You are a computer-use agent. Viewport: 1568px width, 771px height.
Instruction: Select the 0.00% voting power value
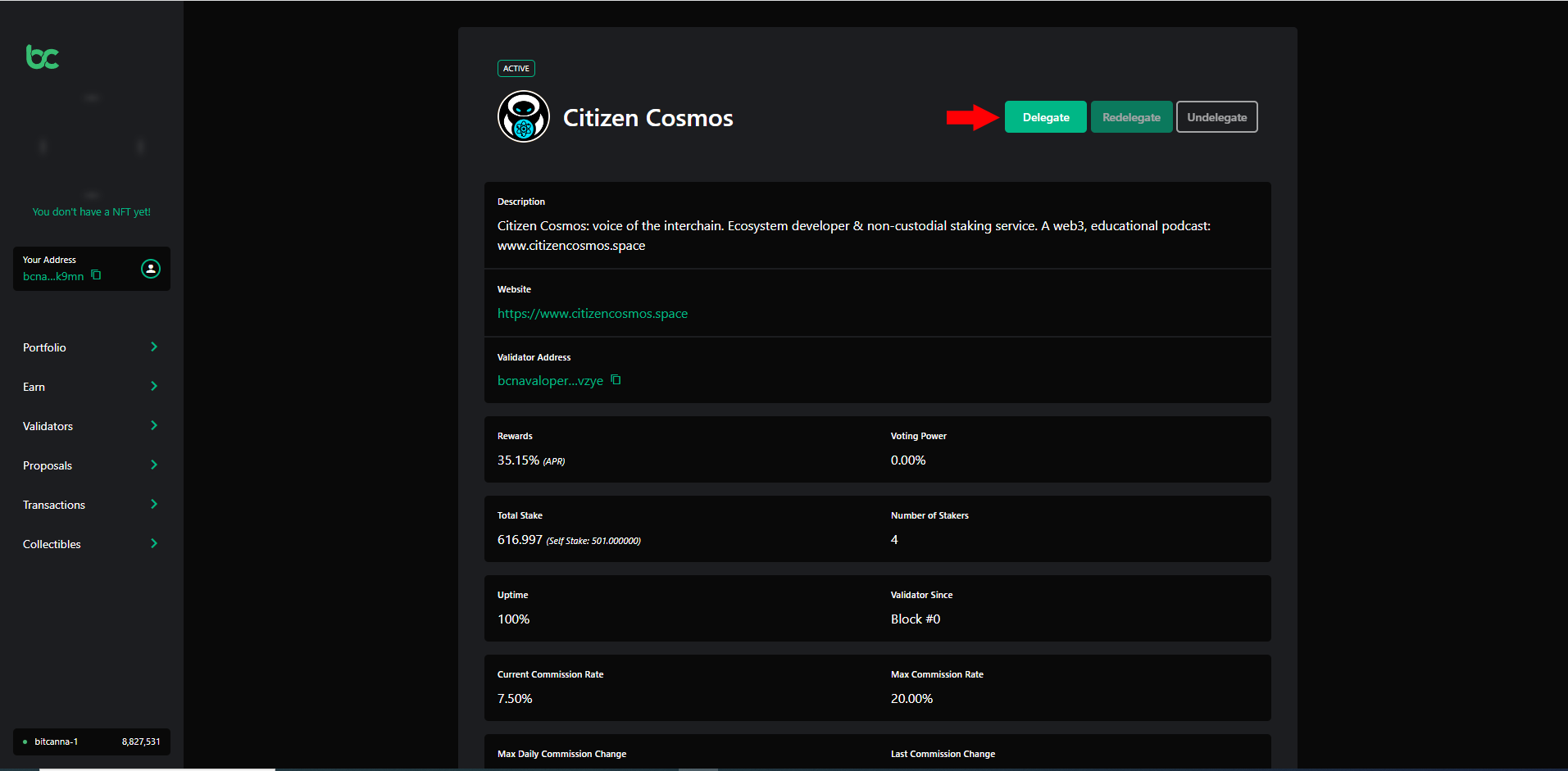click(x=908, y=460)
